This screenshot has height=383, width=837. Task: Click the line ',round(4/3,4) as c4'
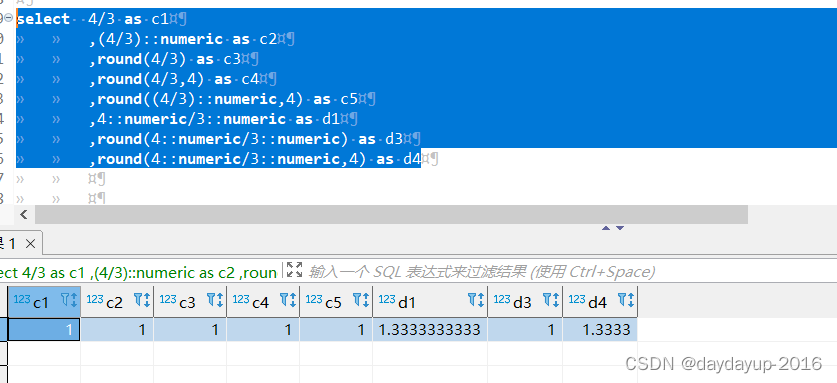[174, 79]
